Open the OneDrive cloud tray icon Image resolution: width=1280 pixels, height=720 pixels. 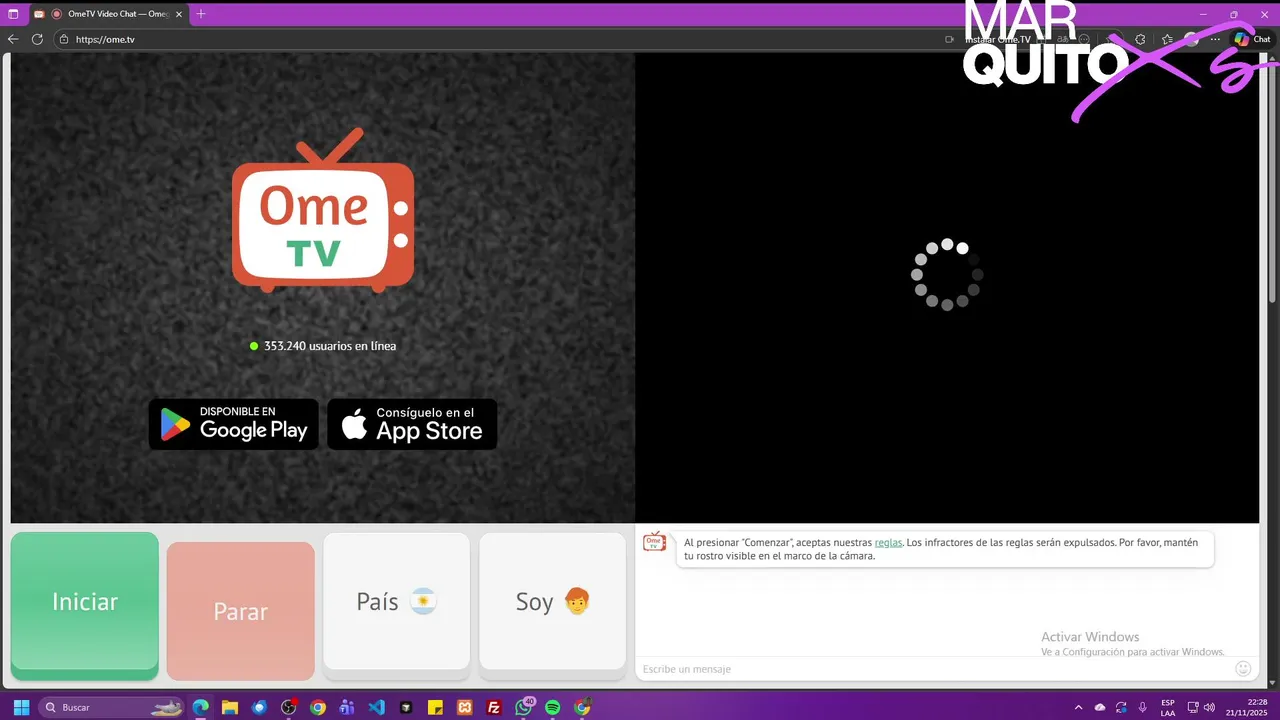click(1100, 707)
